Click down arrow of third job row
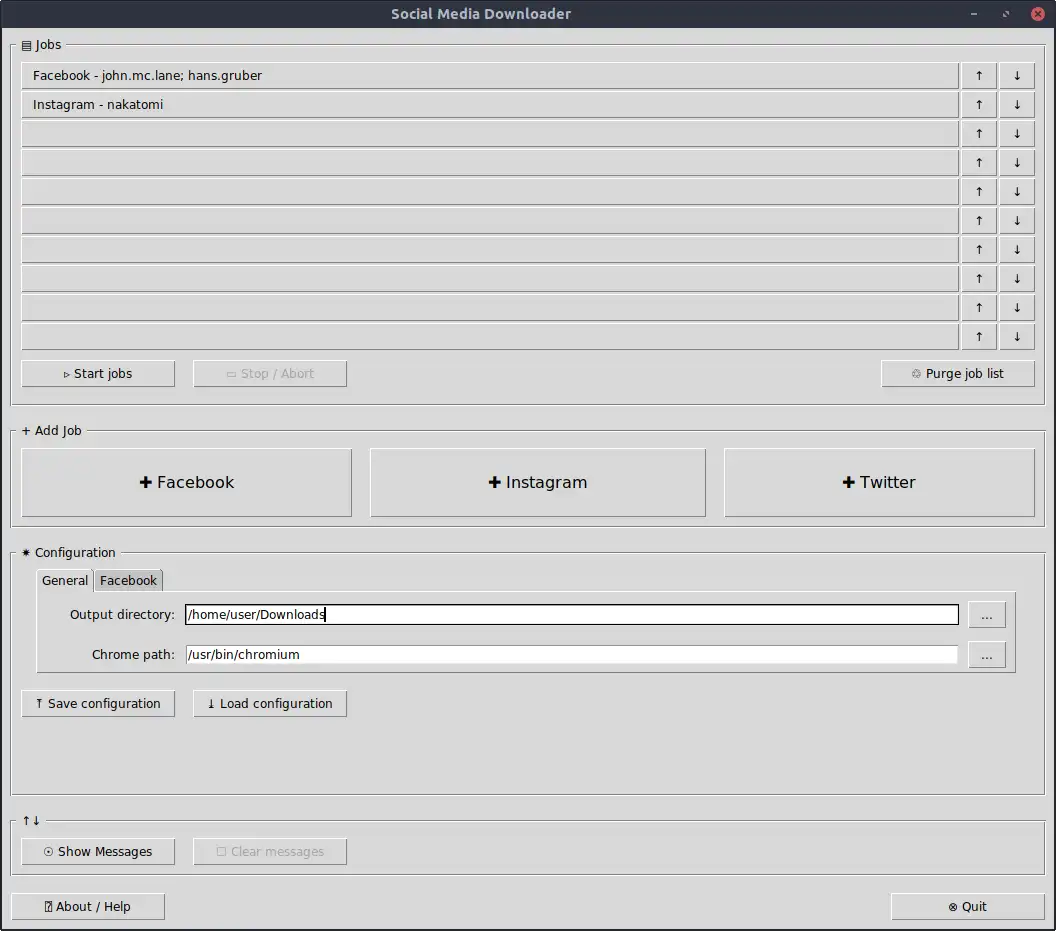Screen dimensions: 1056x931 tap(1017, 133)
